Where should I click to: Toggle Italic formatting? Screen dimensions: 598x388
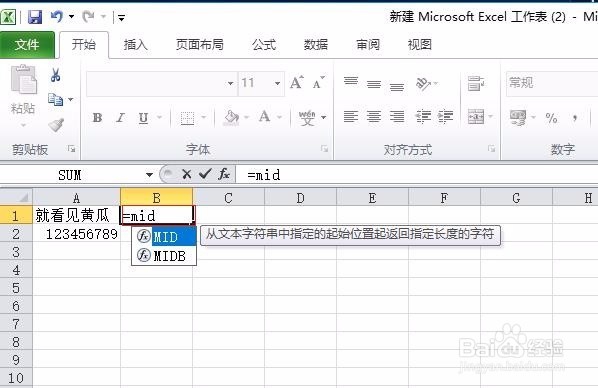pos(121,118)
